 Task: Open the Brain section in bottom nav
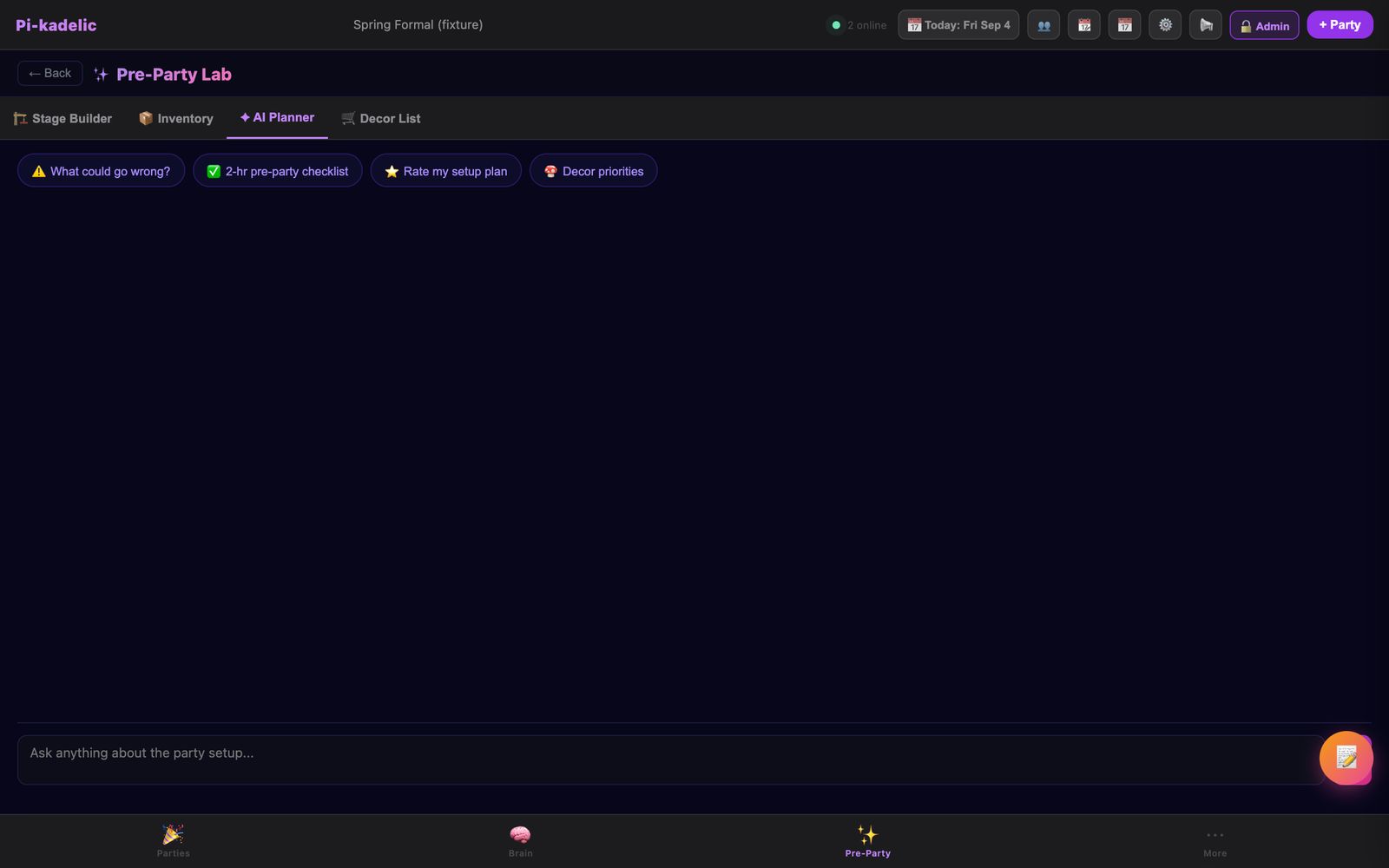pos(521,841)
